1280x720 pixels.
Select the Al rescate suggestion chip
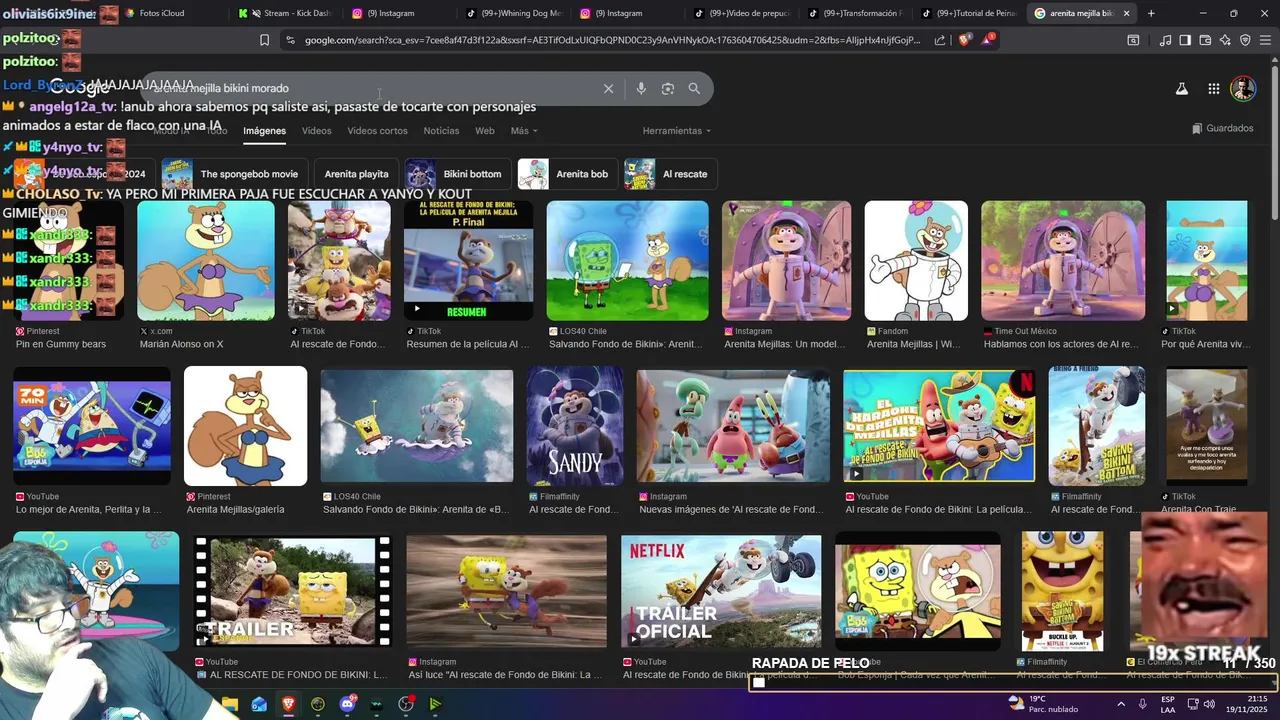(x=669, y=174)
